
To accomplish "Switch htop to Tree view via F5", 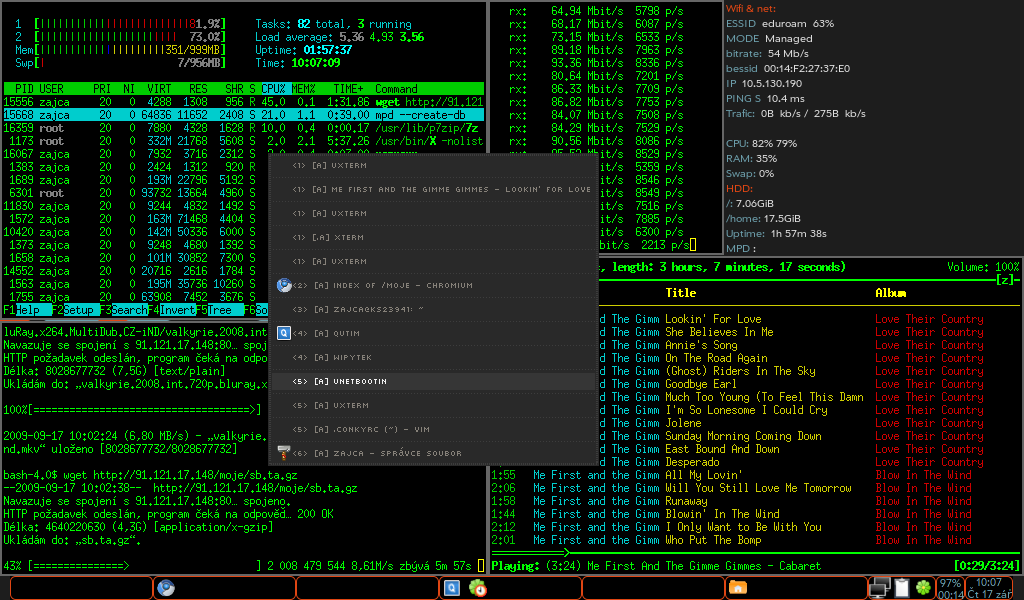I will pyautogui.click(x=220, y=310).
